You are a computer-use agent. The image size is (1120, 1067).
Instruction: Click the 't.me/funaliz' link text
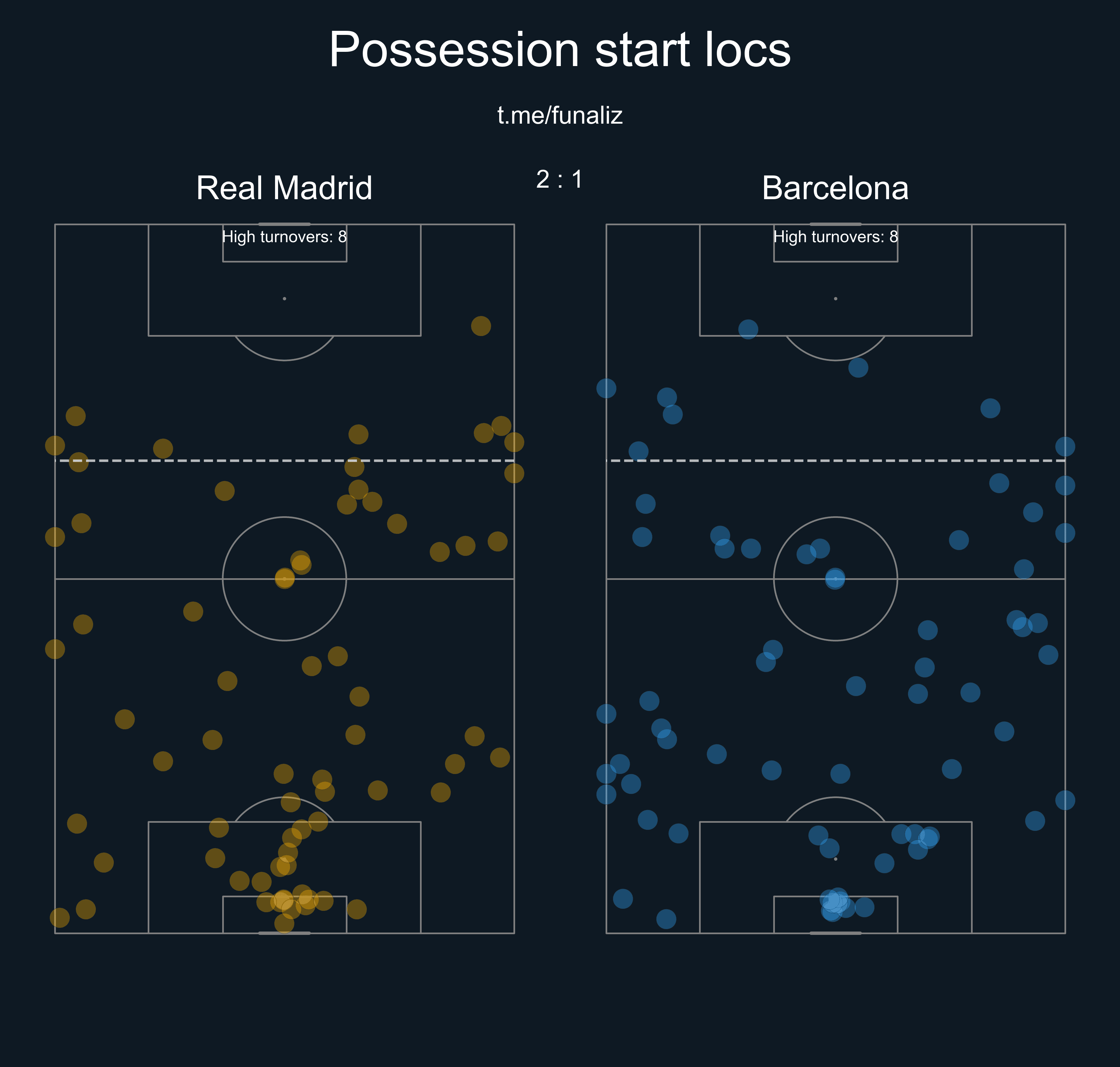559,116
